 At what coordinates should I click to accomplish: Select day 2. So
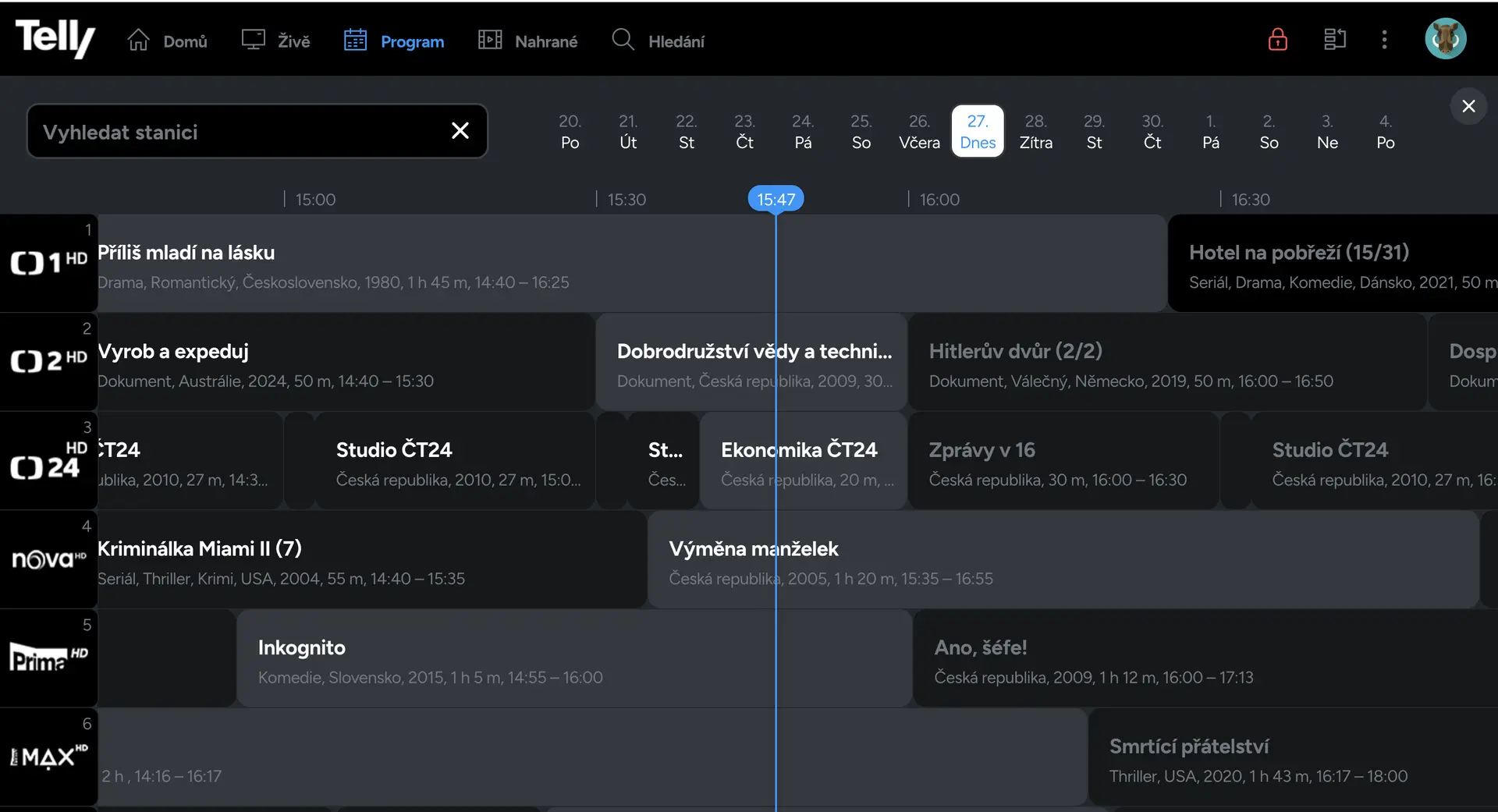pos(1269,131)
